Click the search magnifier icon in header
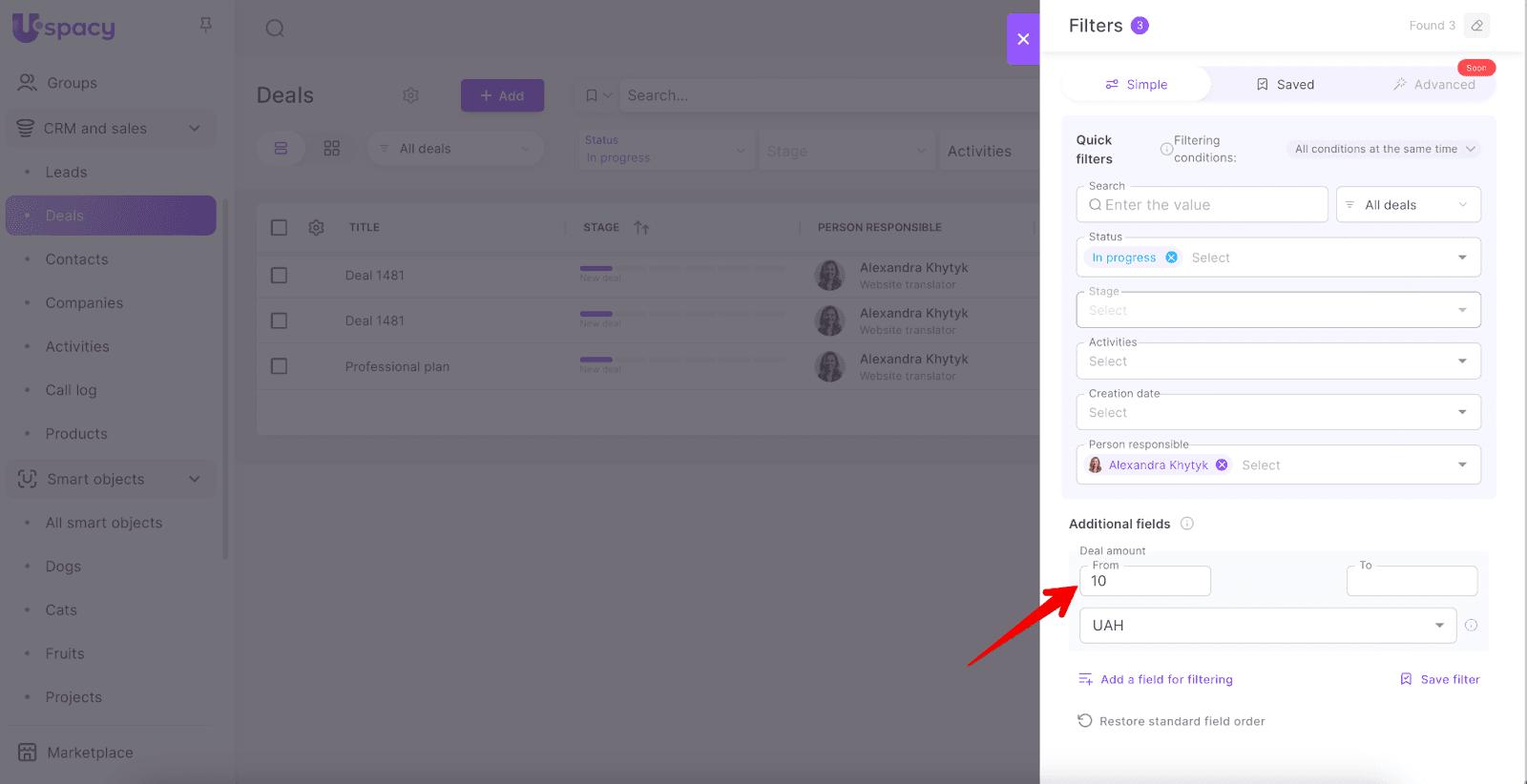This screenshot has width=1527, height=784. click(x=275, y=29)
